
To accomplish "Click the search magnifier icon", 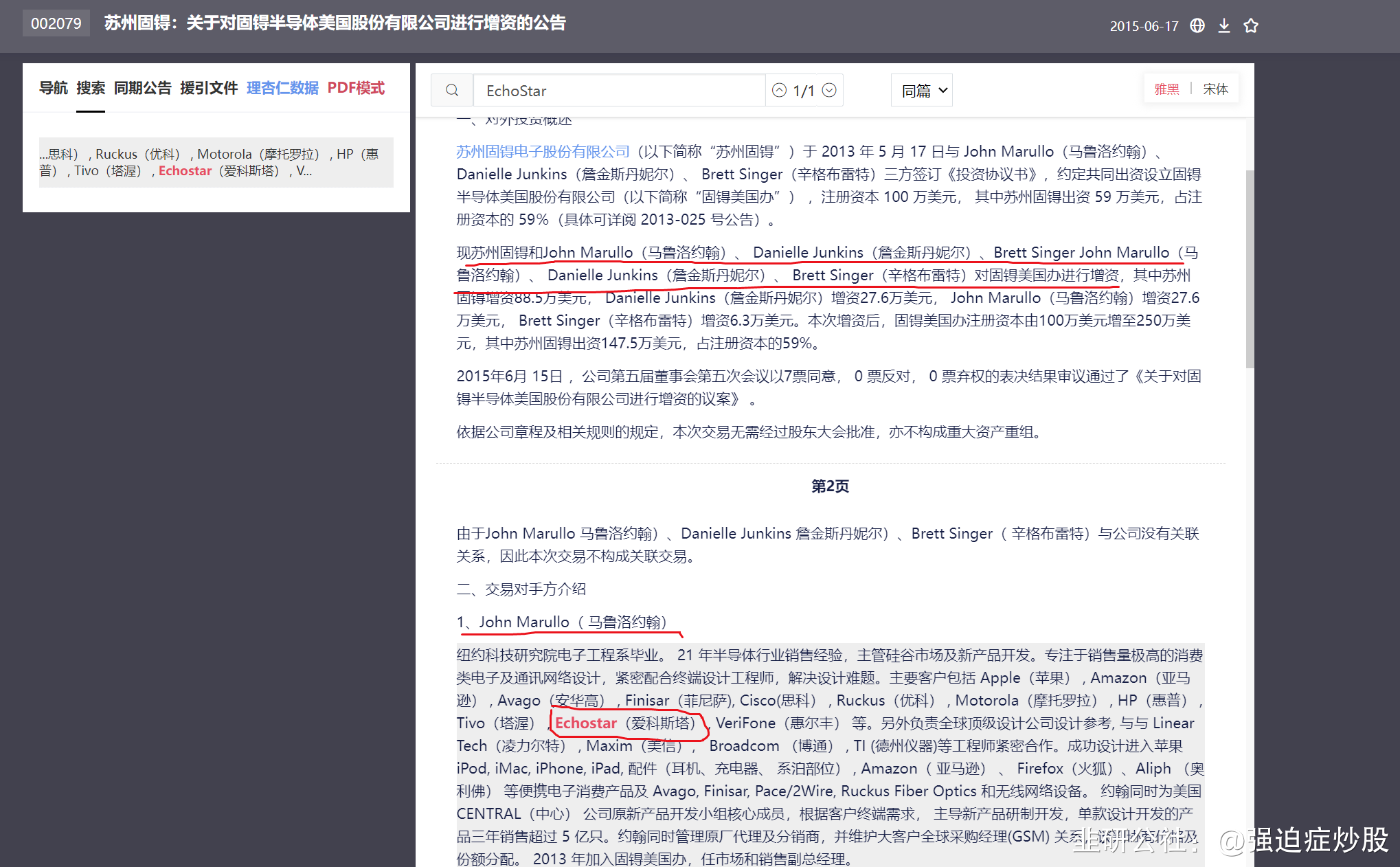I will tap(452, 90).
